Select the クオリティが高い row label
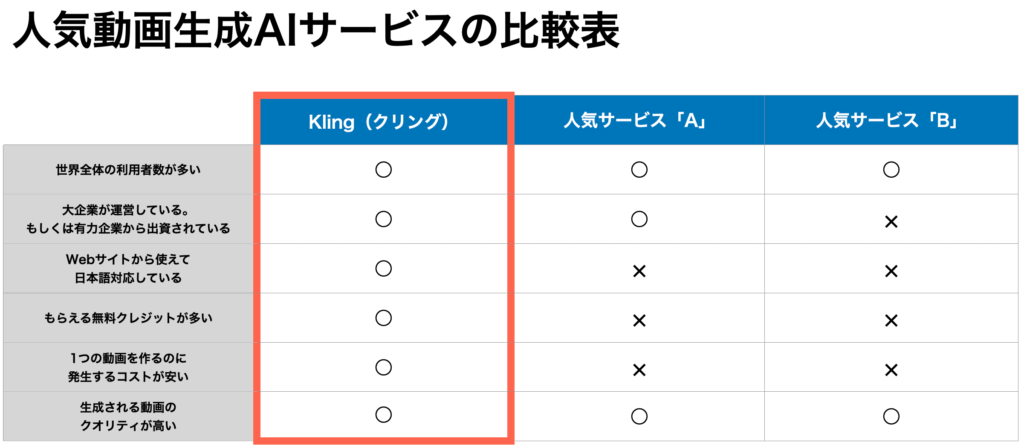Screen dimensions: 1024x445 [129, 416]
